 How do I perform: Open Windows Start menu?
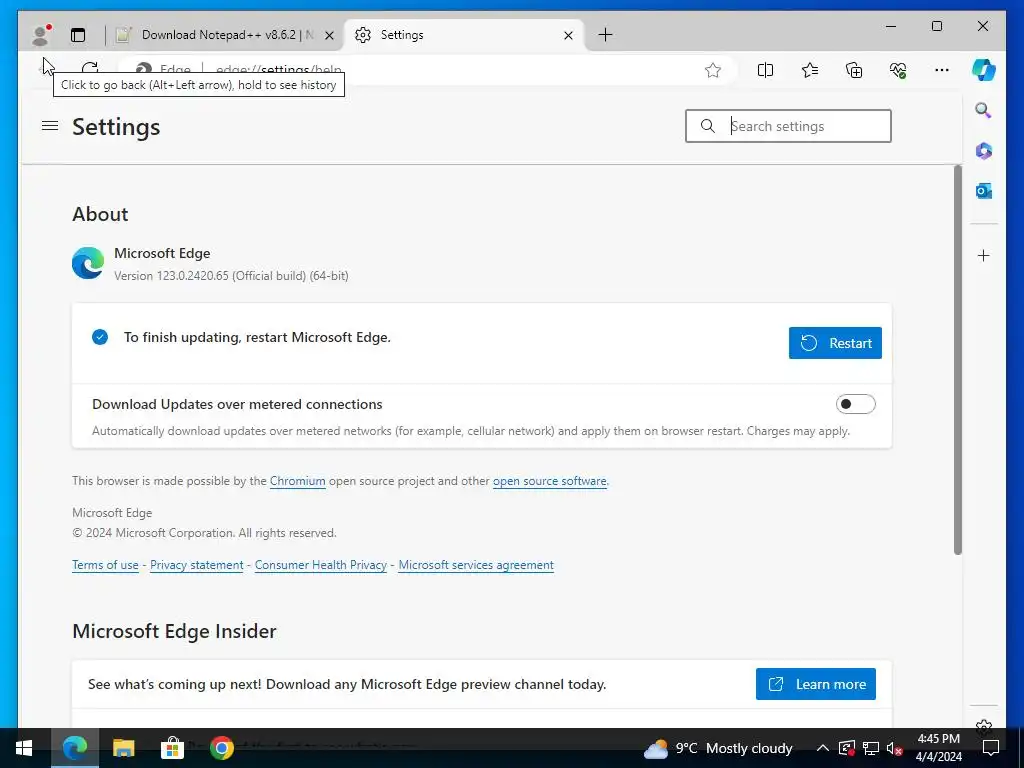tap(24, 748)
